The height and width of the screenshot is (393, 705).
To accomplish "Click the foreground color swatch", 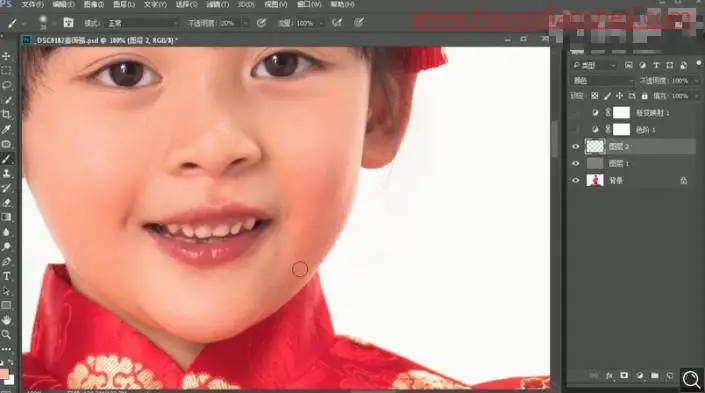I will click(x=4, y=374).
